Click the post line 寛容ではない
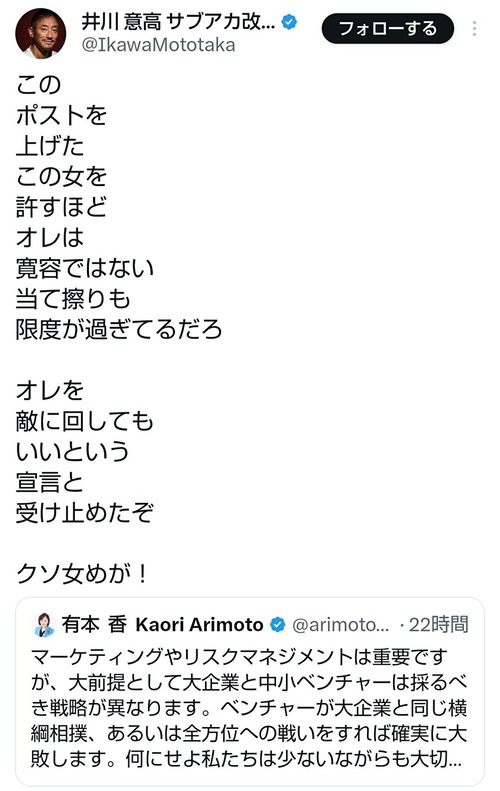Screen dimensions: 500x791 point(85,268)
